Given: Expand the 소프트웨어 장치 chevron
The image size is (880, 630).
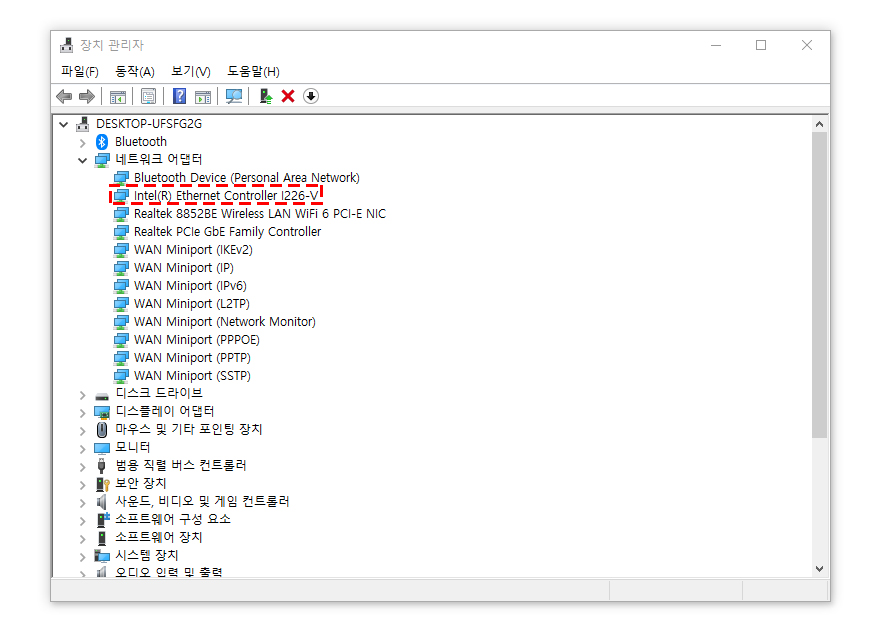Looking at the screenshot, I should [82, 539].
